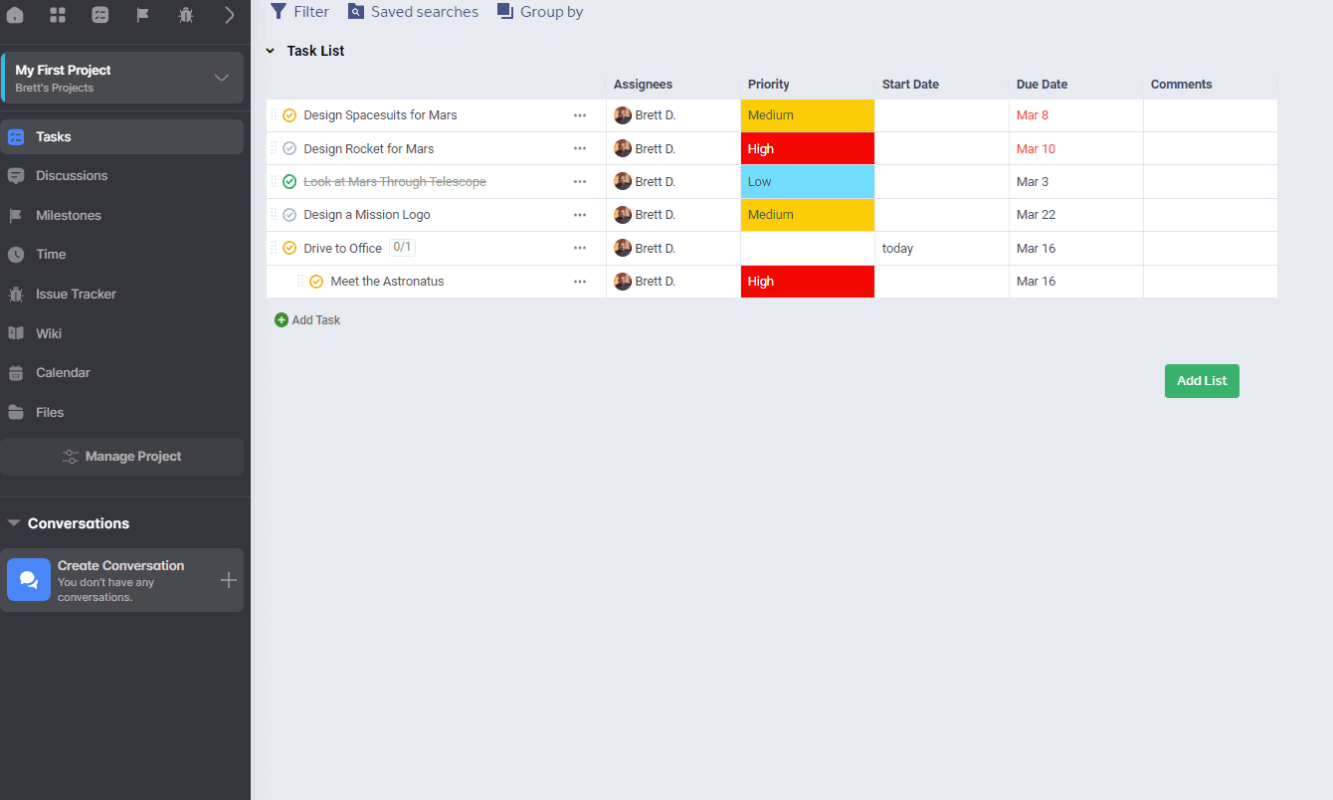The image size is (1333, 800).
Task: Click the bug icon in top bar
Action: click(x=186, y=14)
